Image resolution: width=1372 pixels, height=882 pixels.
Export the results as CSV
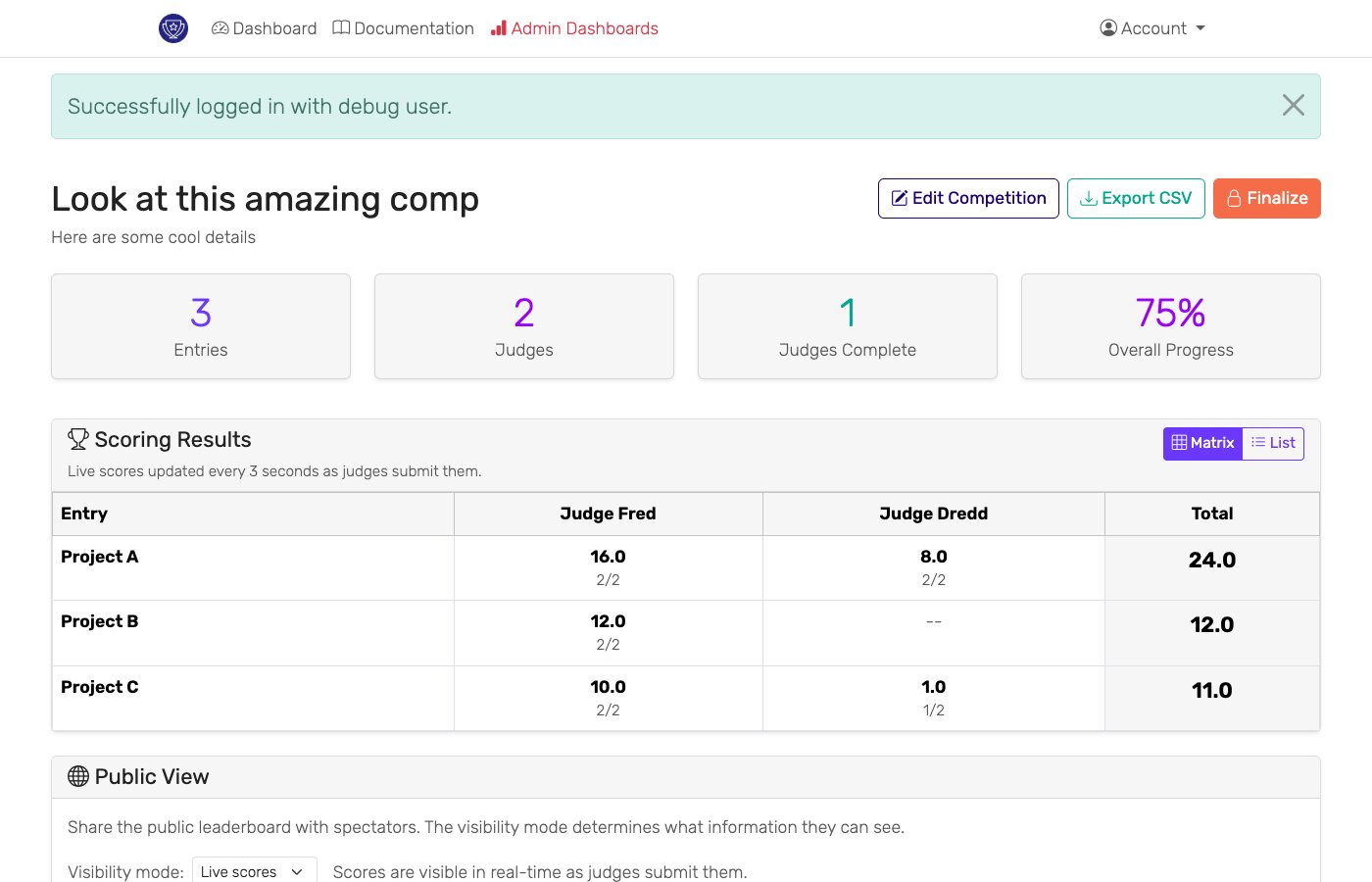tap(1136, 198)
